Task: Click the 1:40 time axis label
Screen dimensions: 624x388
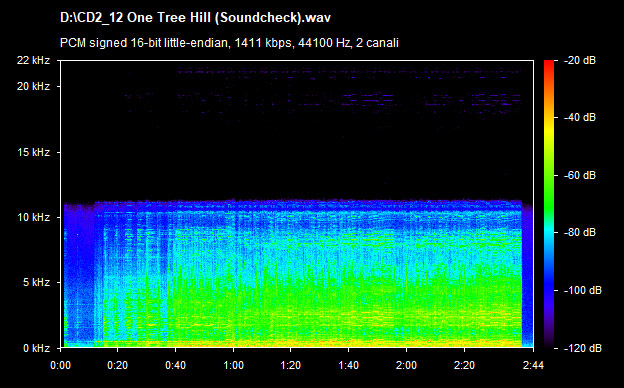Action: pyautogui.click(x=349, y=365)
